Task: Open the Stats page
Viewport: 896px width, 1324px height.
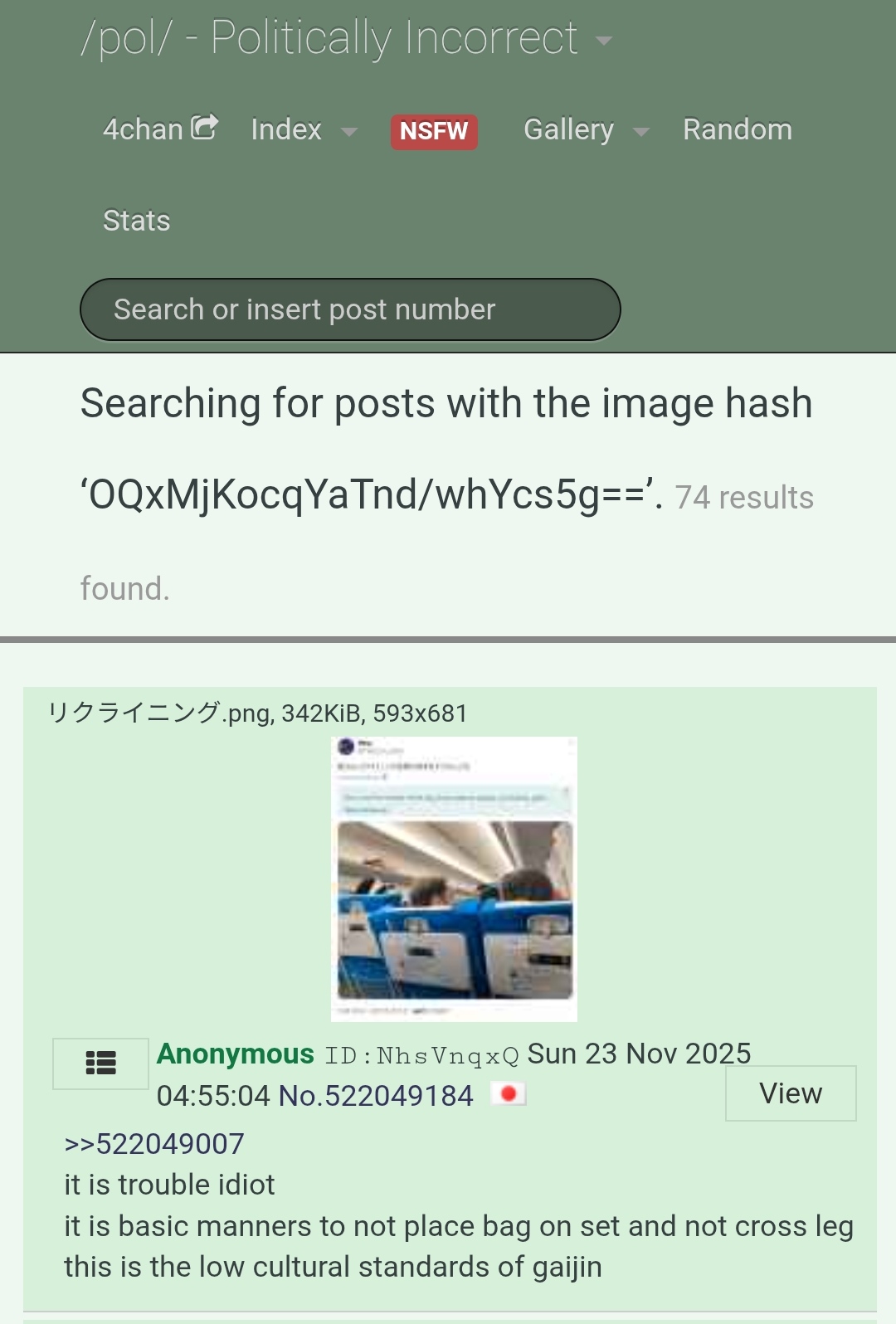Action: point(137,221)
